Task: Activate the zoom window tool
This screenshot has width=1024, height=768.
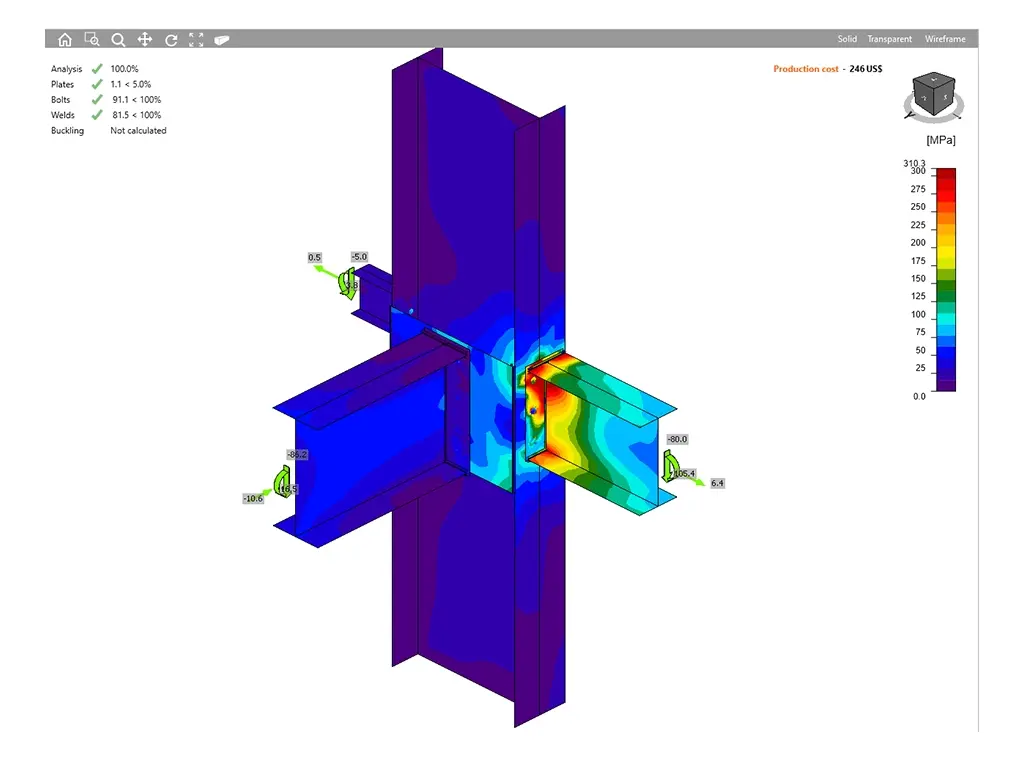Action: tap(92, 40)
